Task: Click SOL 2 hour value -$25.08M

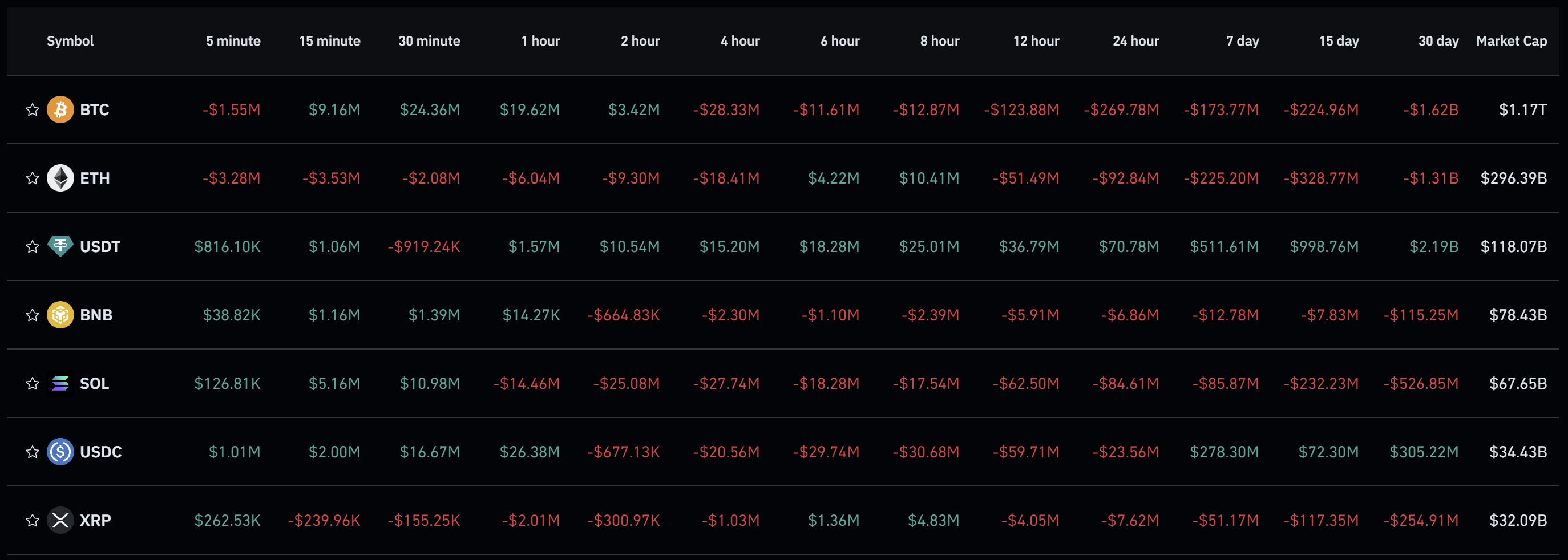Action: pyautogui.click(x=627, y=383)
